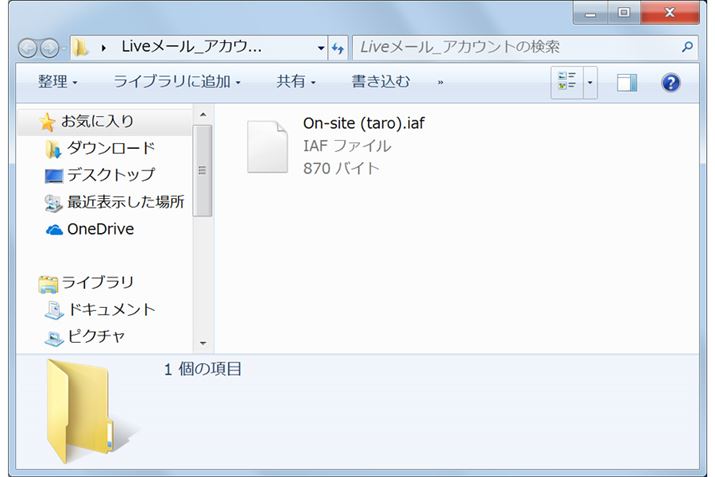
Task: Open デスクトップ in navigation pane
Action: coord(111,175)
